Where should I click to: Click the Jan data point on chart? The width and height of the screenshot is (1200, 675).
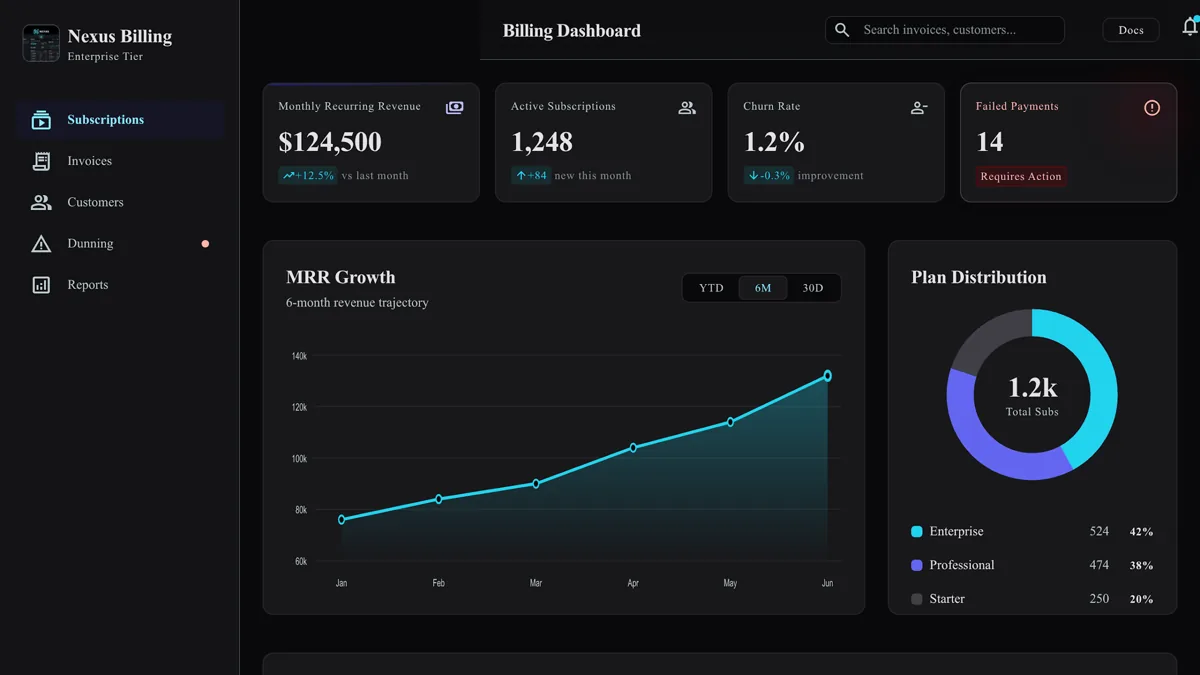click(342, 520)
